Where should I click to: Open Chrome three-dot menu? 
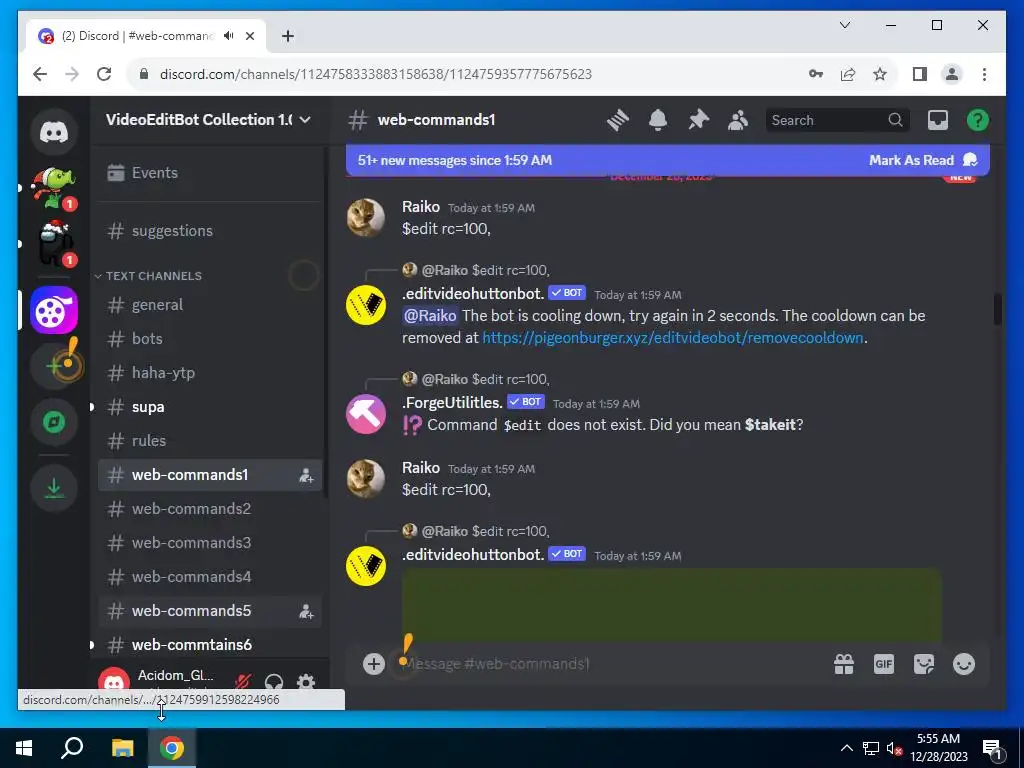point(984,74)
